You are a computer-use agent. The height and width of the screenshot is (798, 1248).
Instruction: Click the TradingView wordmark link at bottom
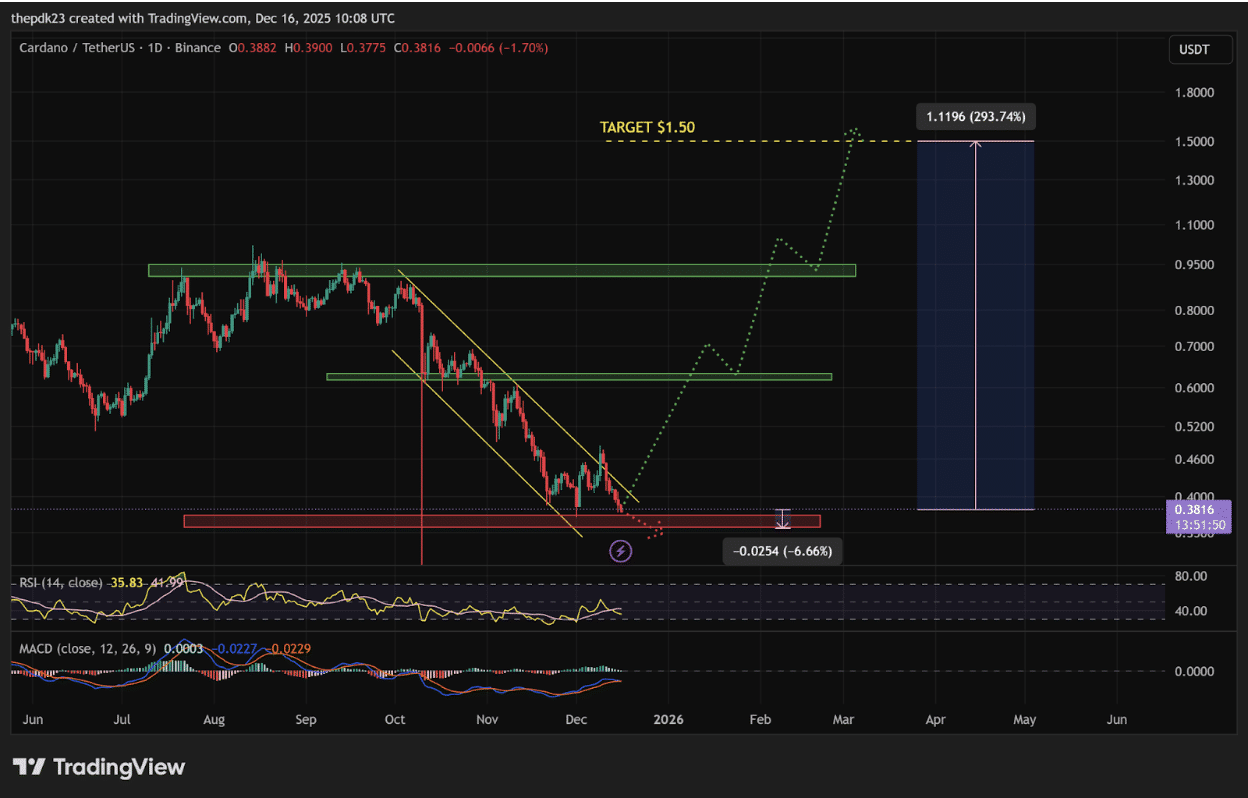(x=118, y=767)
